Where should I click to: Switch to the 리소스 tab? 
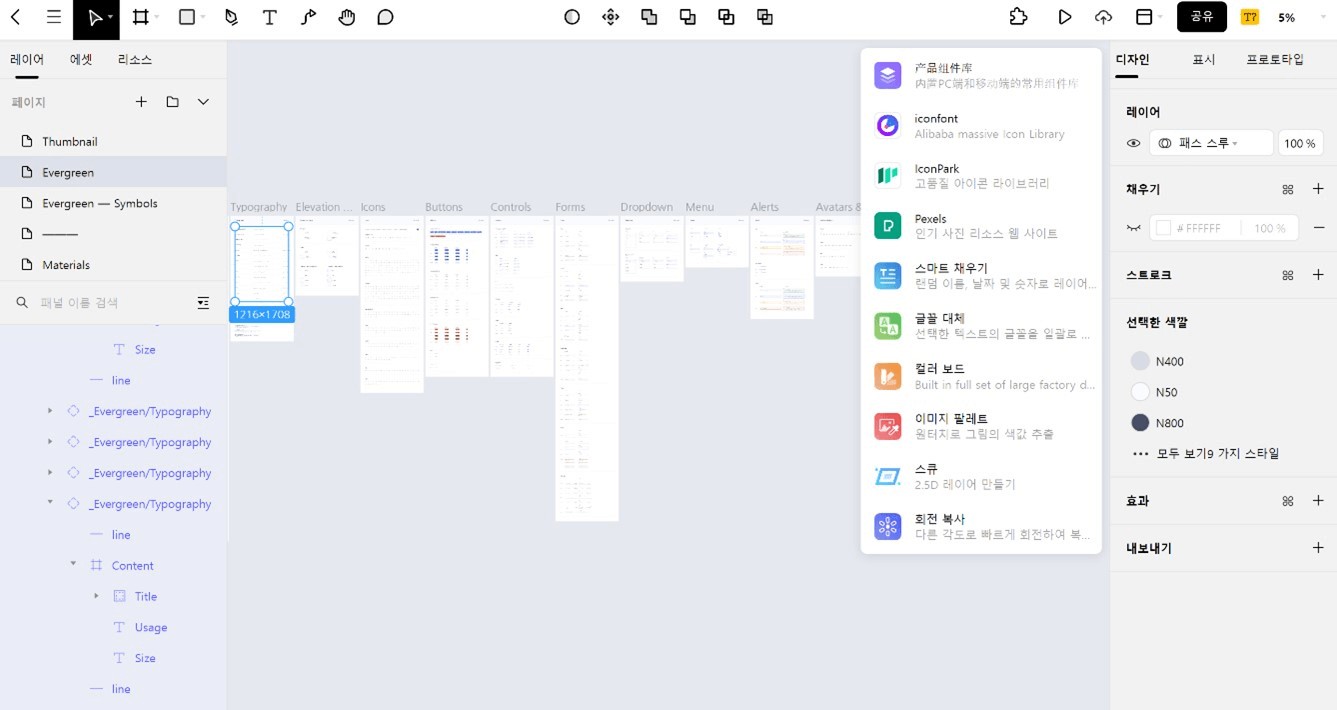[x=135, y=59]
